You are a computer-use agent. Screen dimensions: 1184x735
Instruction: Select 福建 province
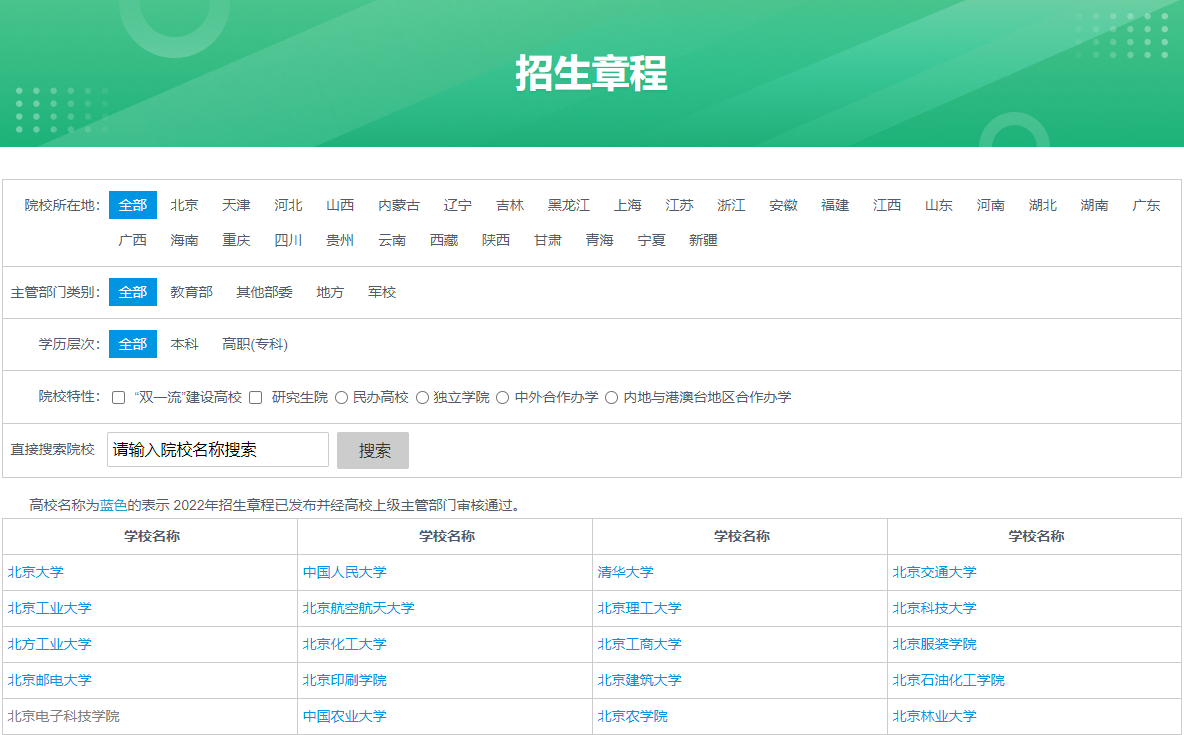(x=835, y=205)
